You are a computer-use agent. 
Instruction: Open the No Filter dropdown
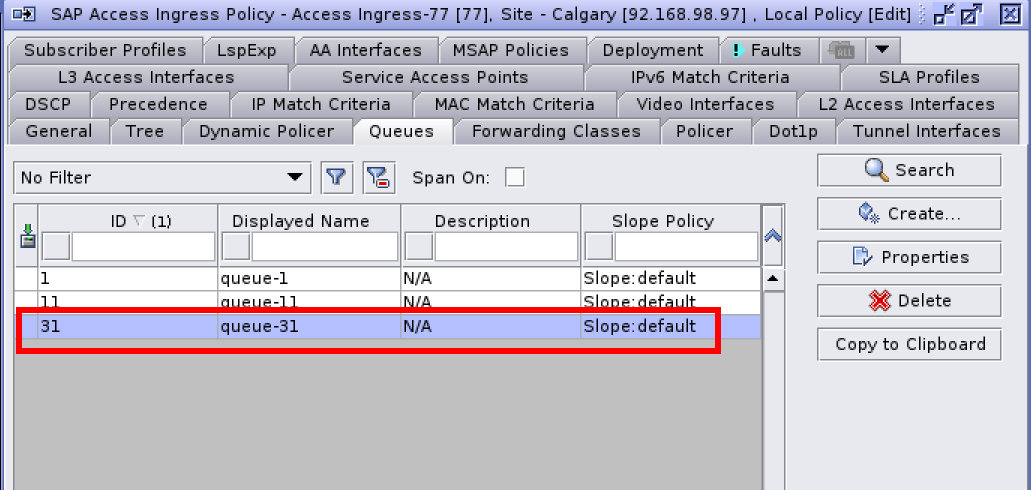click(160, 178)
